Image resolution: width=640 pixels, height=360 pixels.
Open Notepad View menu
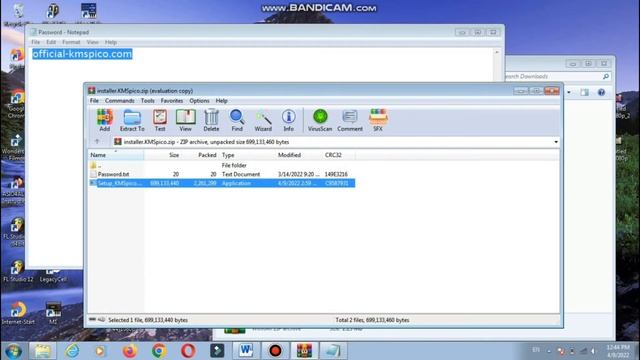pyautogui.click(x=92, y=42)
